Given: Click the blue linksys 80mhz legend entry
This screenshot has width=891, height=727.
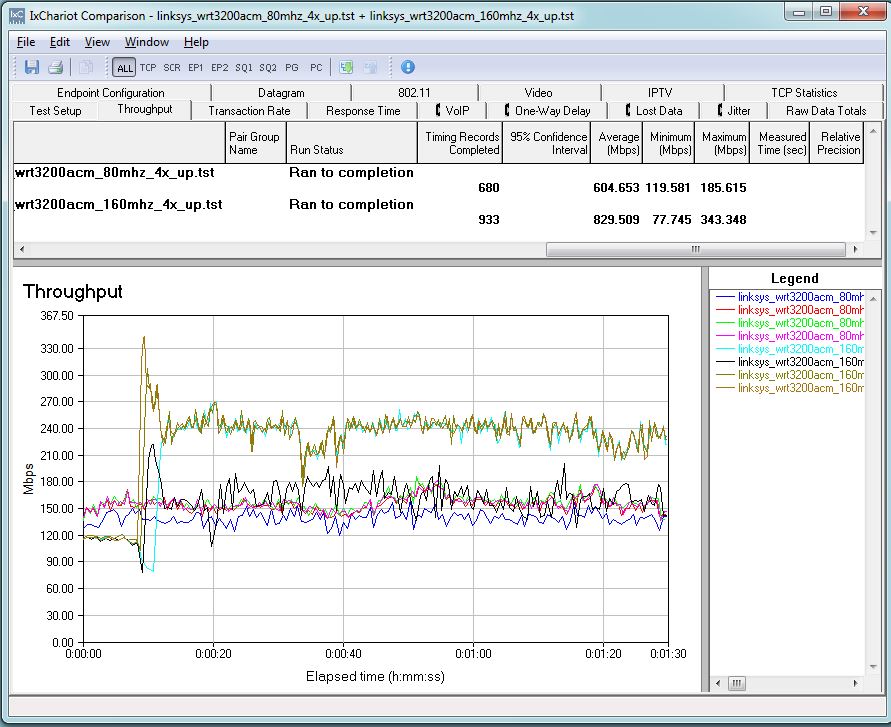Looking at the screenshot, I should pos(789,297).
